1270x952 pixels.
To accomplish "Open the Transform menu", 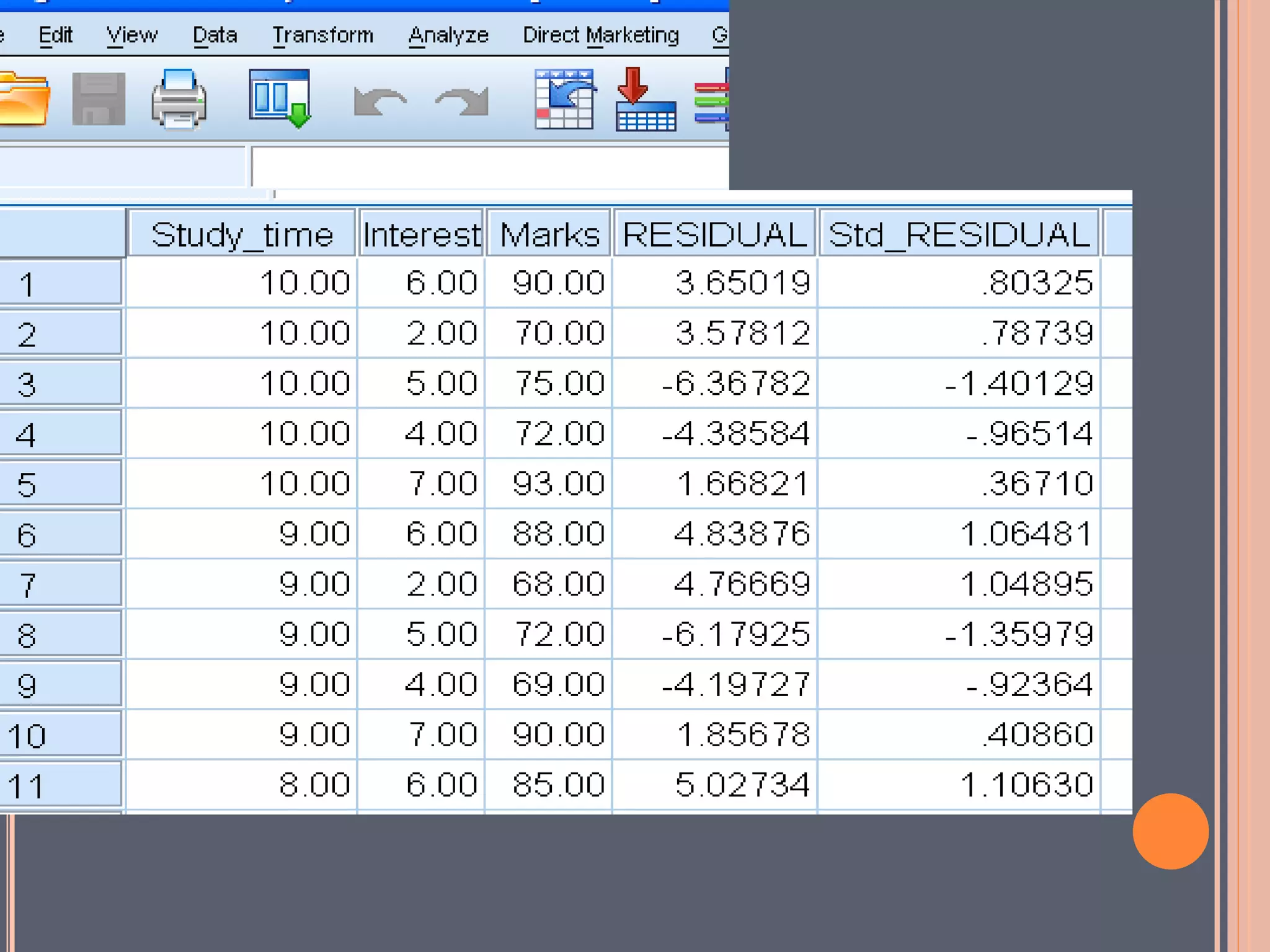I will [x=322, y=35].
